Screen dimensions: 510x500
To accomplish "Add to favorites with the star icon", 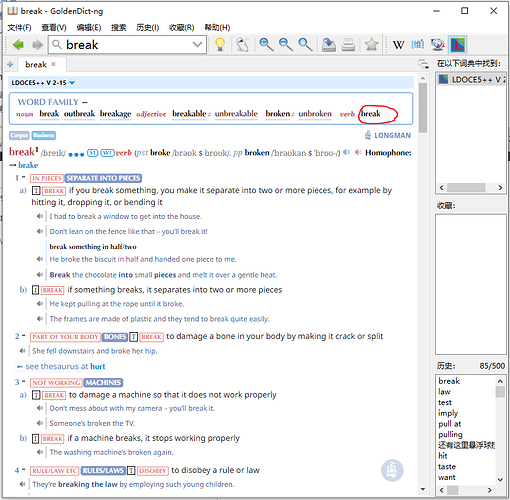I will pyautogui.click(x=371, y=44).
